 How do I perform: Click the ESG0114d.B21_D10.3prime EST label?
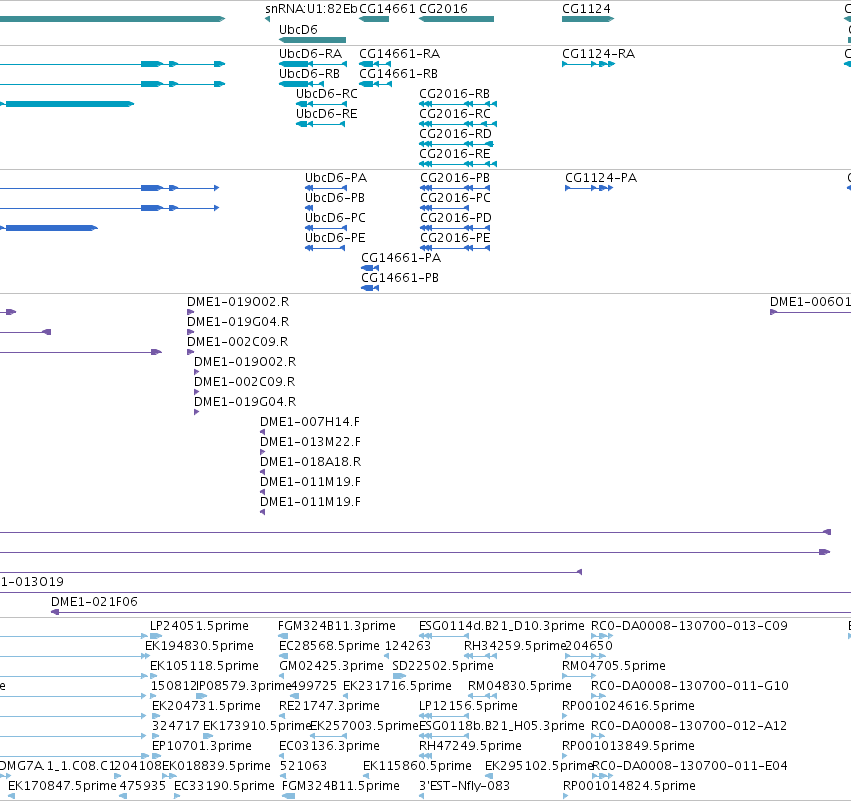tap(501, 626)
